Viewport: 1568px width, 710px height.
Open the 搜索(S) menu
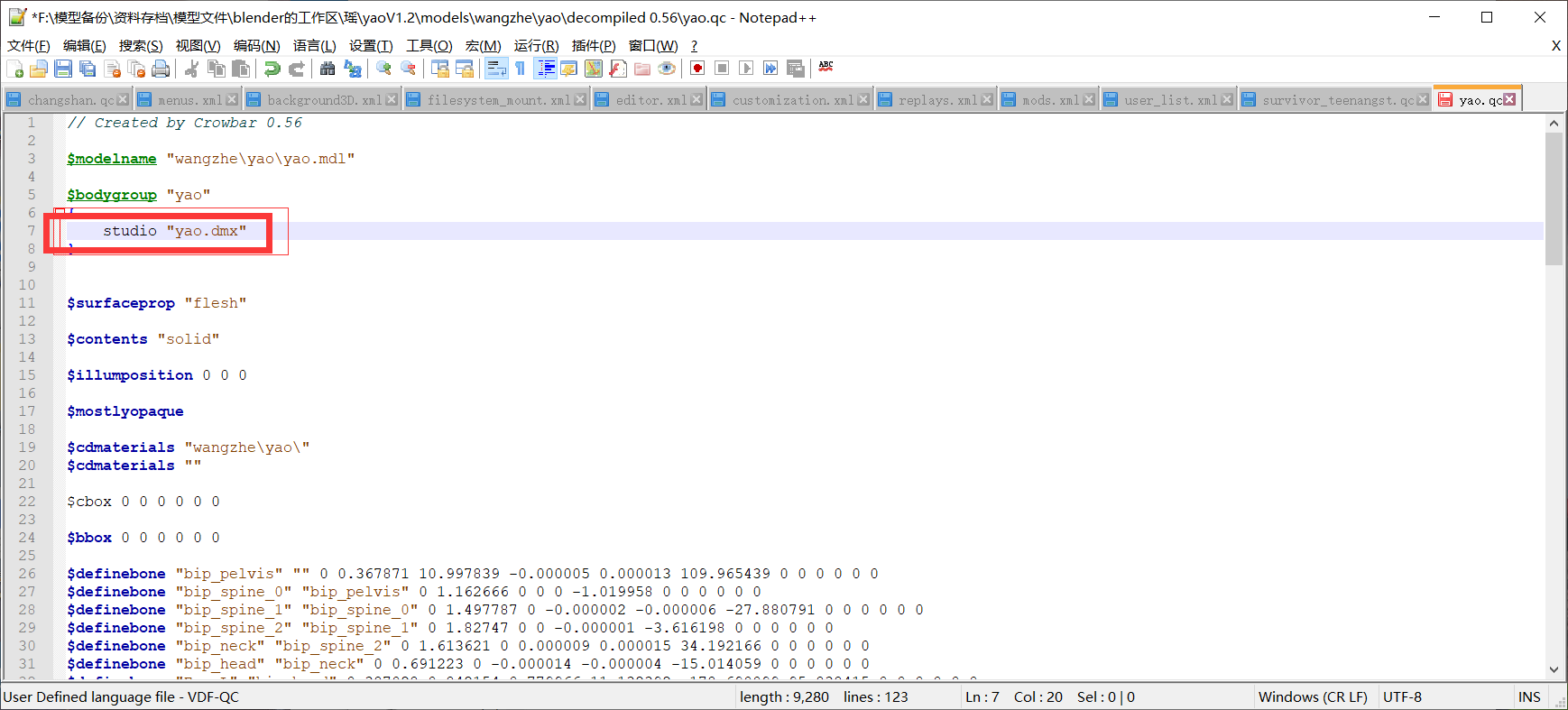141,45
